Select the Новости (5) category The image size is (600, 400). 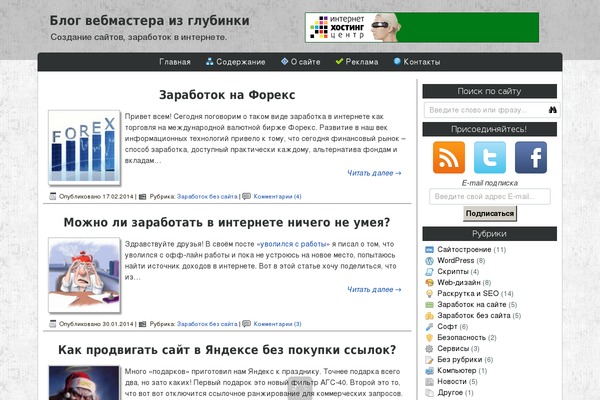click(x=457, y=382)
